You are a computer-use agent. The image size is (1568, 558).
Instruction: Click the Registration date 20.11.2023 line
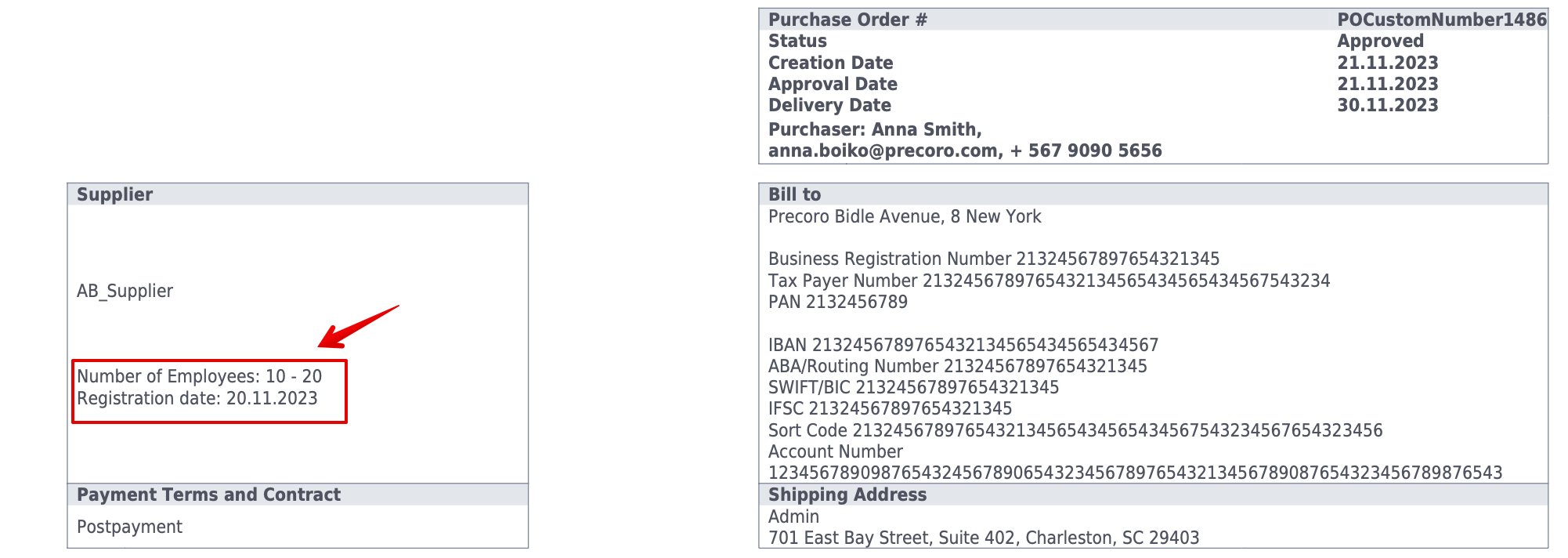[197, 398]
